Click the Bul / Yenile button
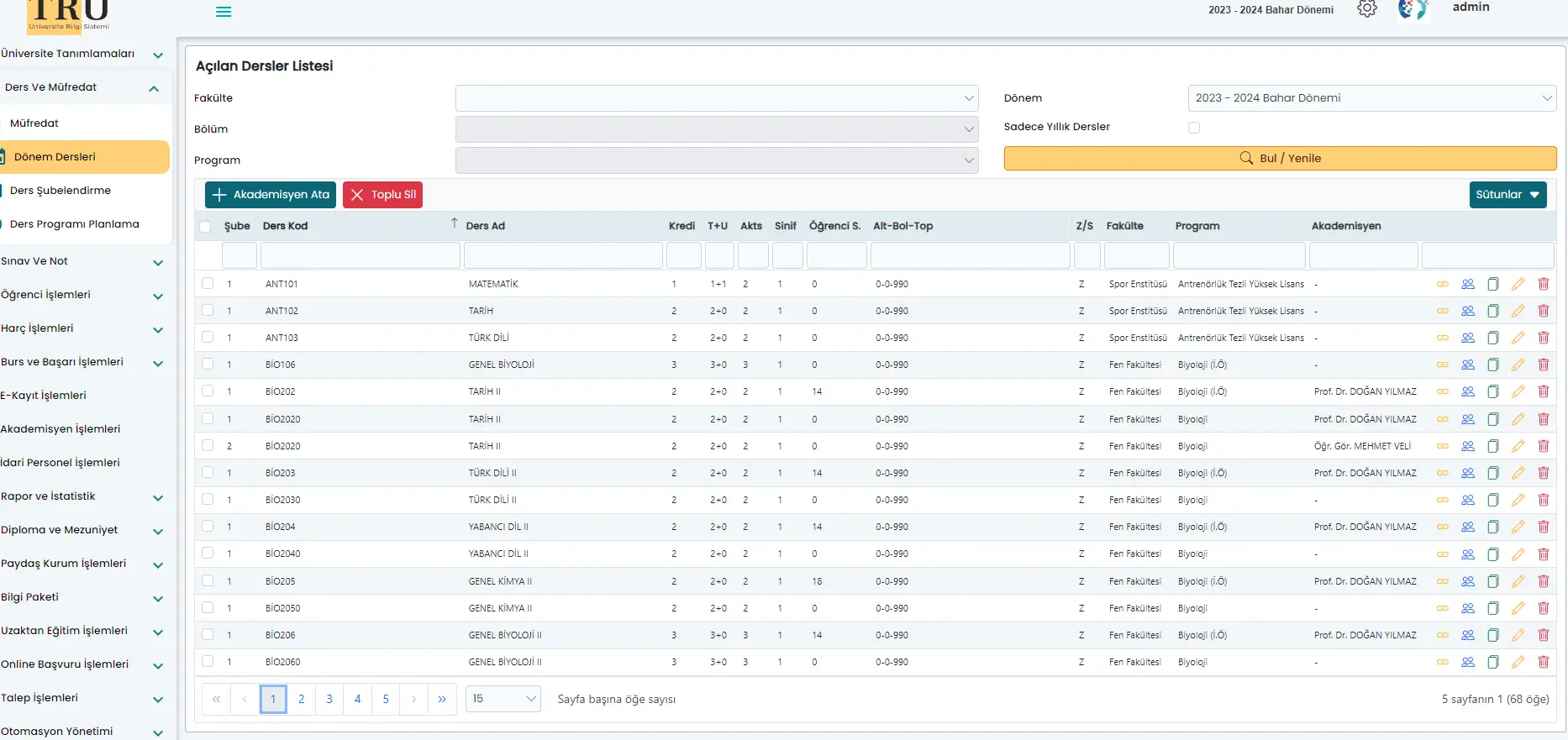Image resolution: width=1568 pixels, height=740 pixels. (1280, 159)
